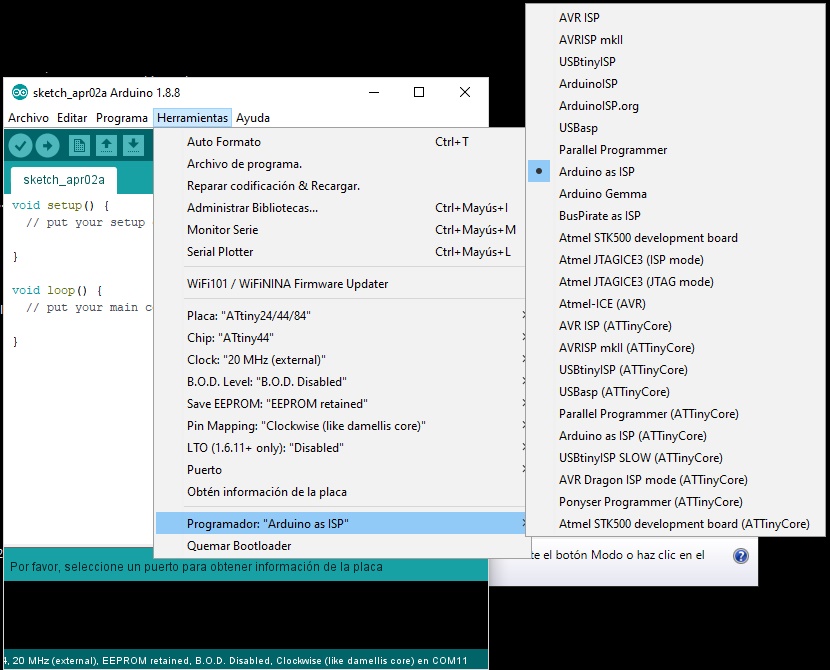Image resolution: width=830 pixels, height=670 pixels.
Task: Select Atmel STK500 development board
Action: click(x=675, y=238)
